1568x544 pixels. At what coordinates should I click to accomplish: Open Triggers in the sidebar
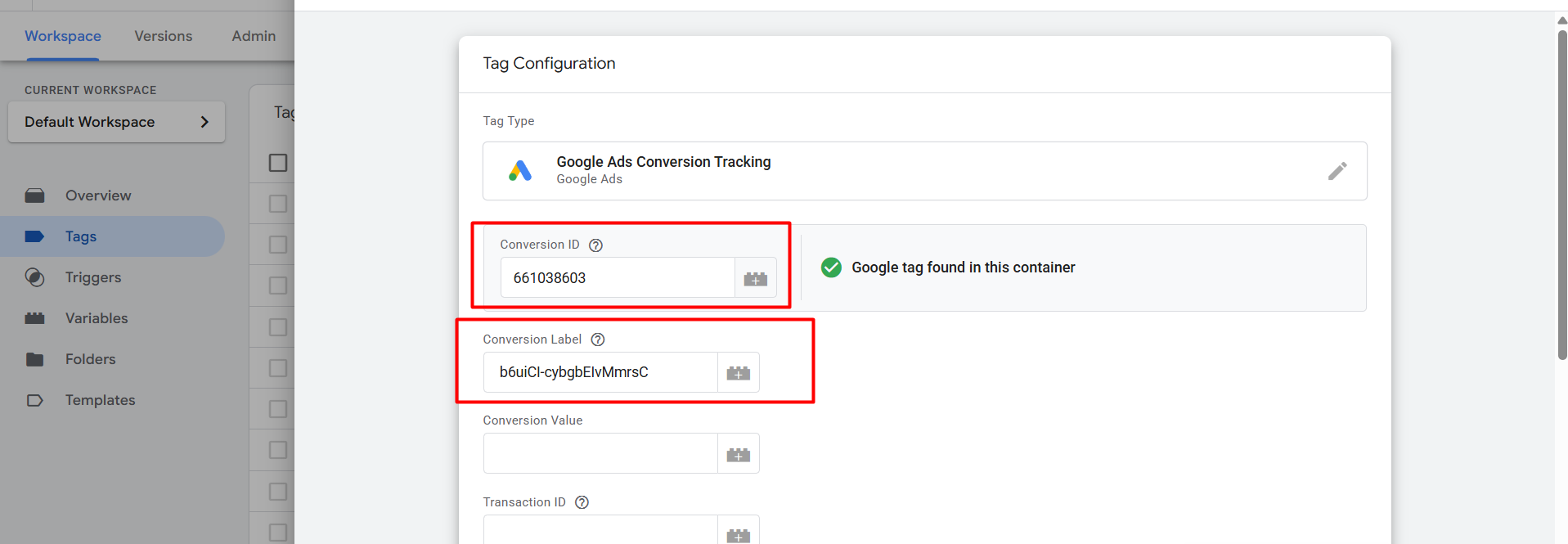[92, 277]
